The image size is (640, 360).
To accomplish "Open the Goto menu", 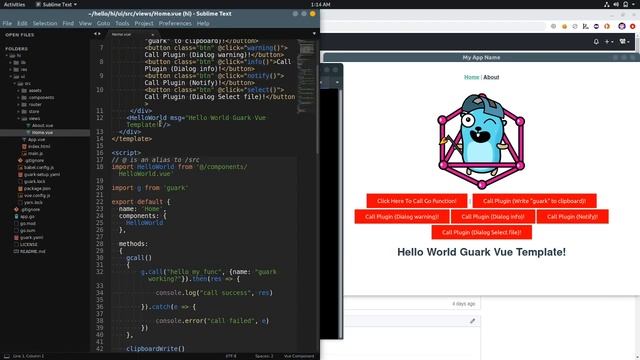I will (x=103, y=23).
